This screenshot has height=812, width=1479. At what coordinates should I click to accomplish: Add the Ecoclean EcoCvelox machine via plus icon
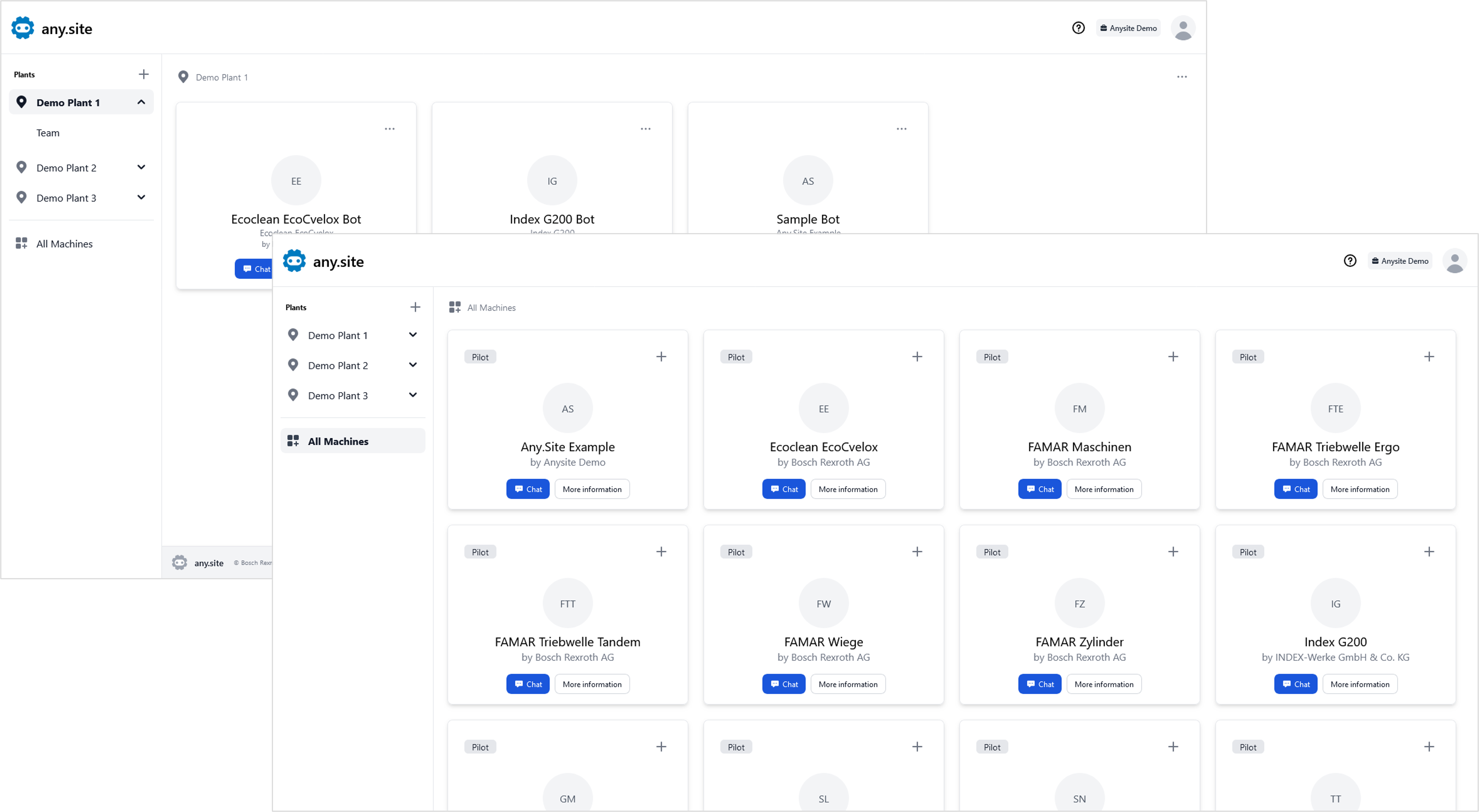pos(917,356)
